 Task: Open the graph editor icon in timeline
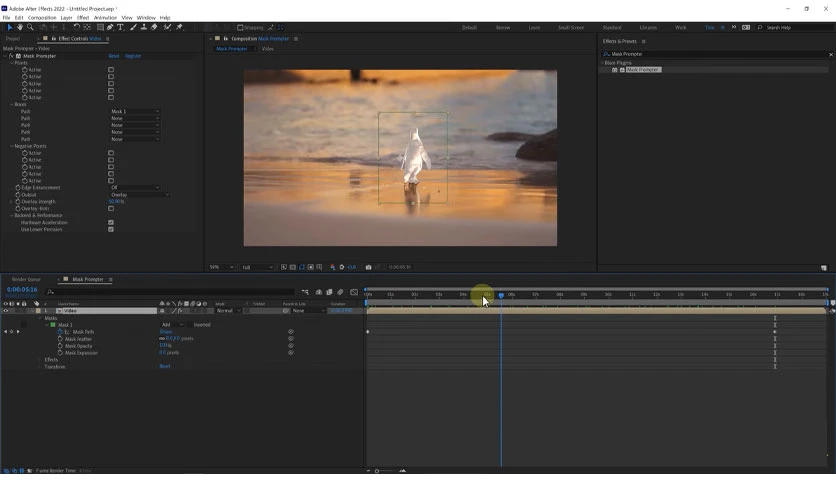tap(354, 292)
